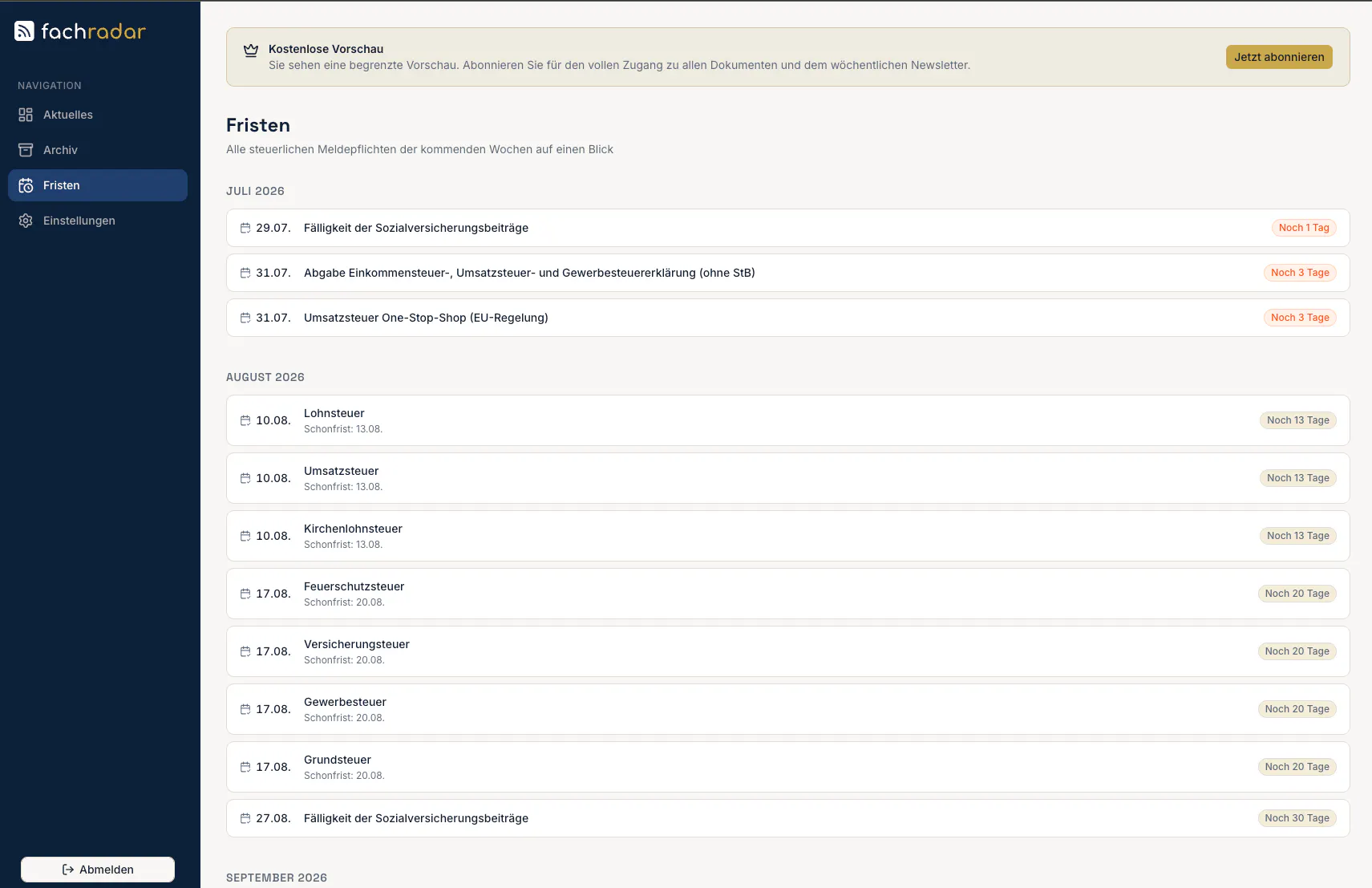Click calendar icon on the Umsatzsteuer 10.08. row
This screenshot has width=1372, height=888.
[245, 478]
